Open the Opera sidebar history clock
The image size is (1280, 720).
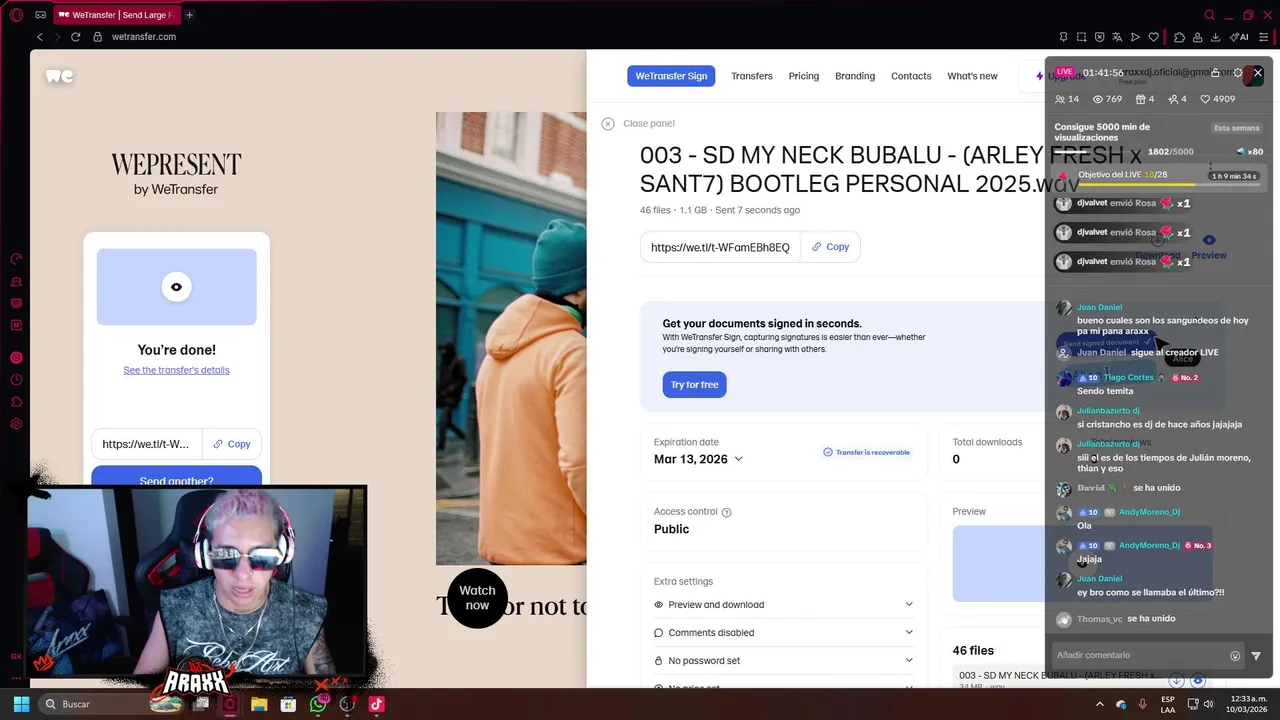tap(16, 380)
